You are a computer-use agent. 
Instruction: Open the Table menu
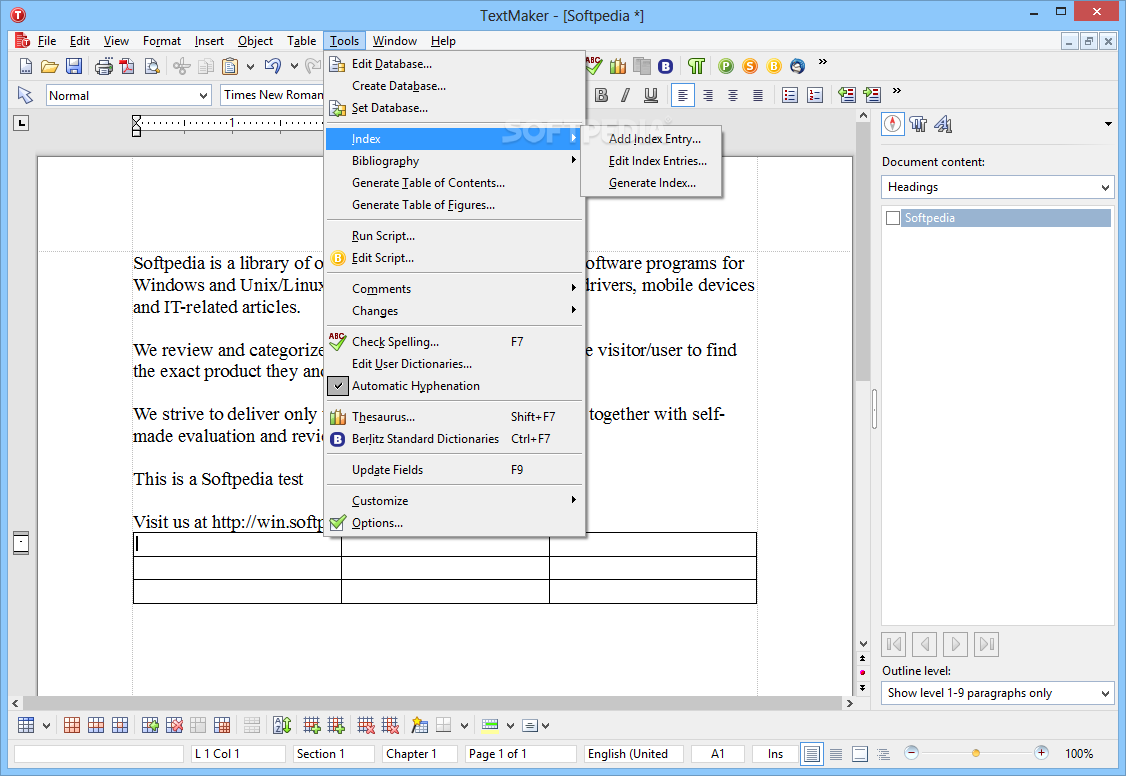pyautogui.click(x=301, y=41)
